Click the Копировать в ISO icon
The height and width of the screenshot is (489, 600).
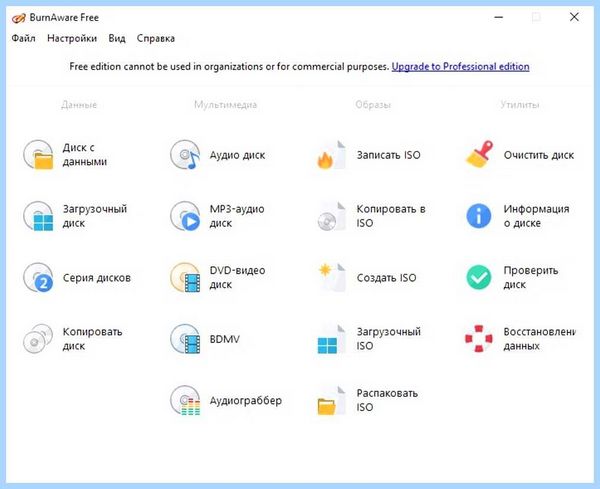331,216
